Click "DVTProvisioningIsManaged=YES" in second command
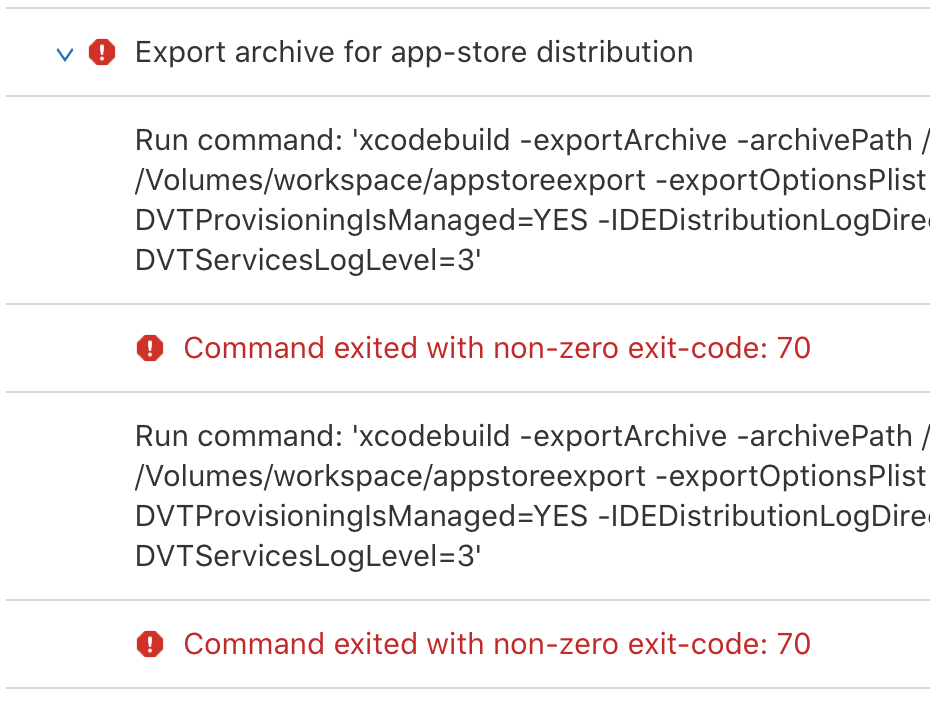The width and height of the screenshot is (930, 702). click(361, 516)
